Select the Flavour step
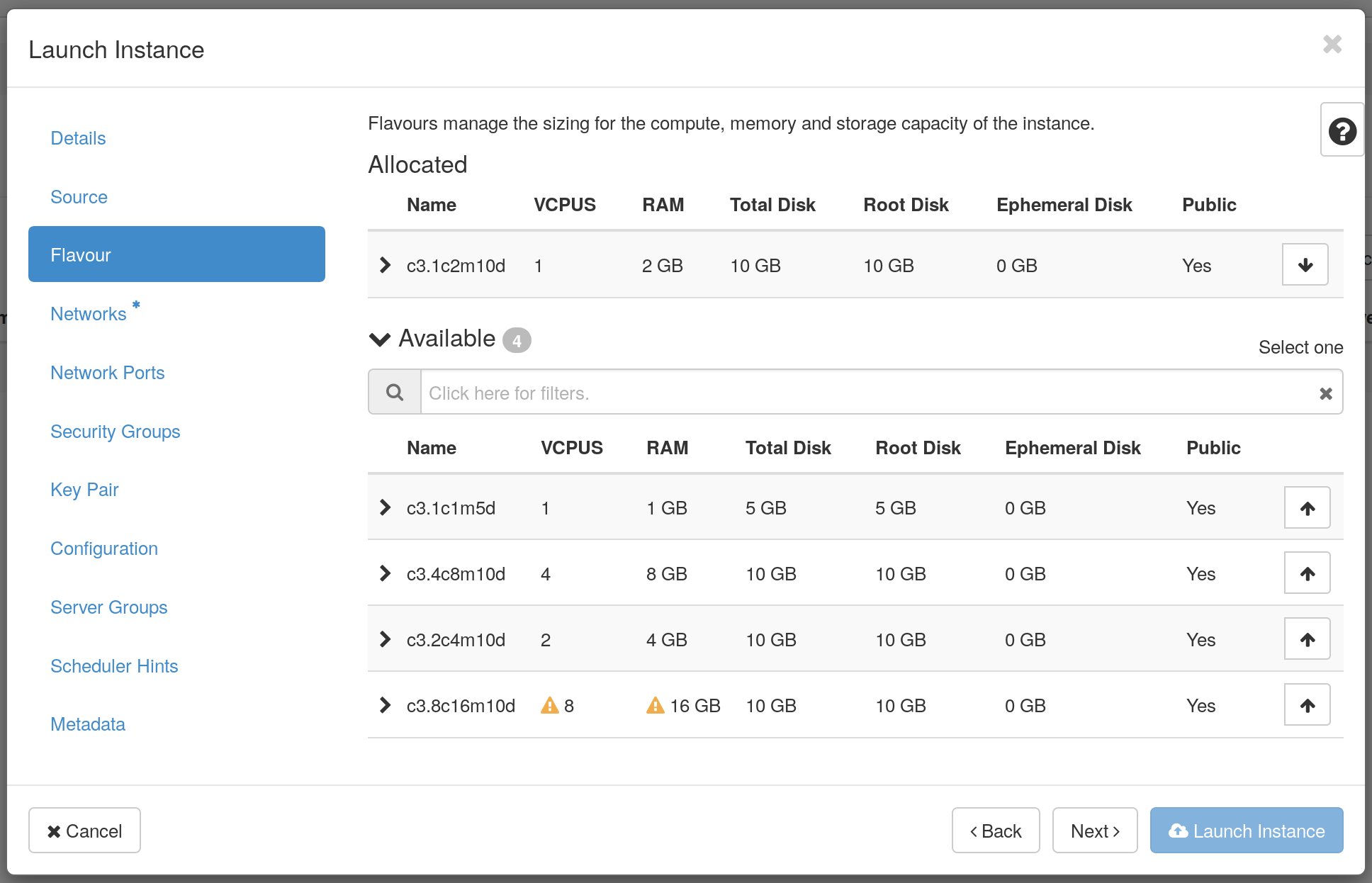The image size is (1372, 883). [x=176, y=254]
